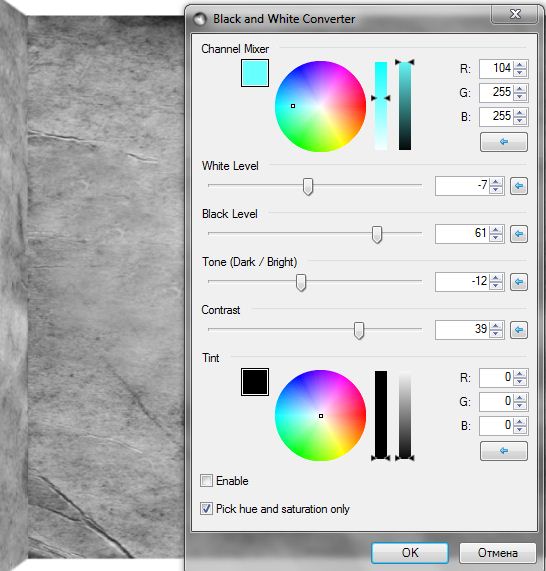Viewport: 546px width, 571px height.
Task: Click the Contrast slider handle
Action: [x=359, y=330]
